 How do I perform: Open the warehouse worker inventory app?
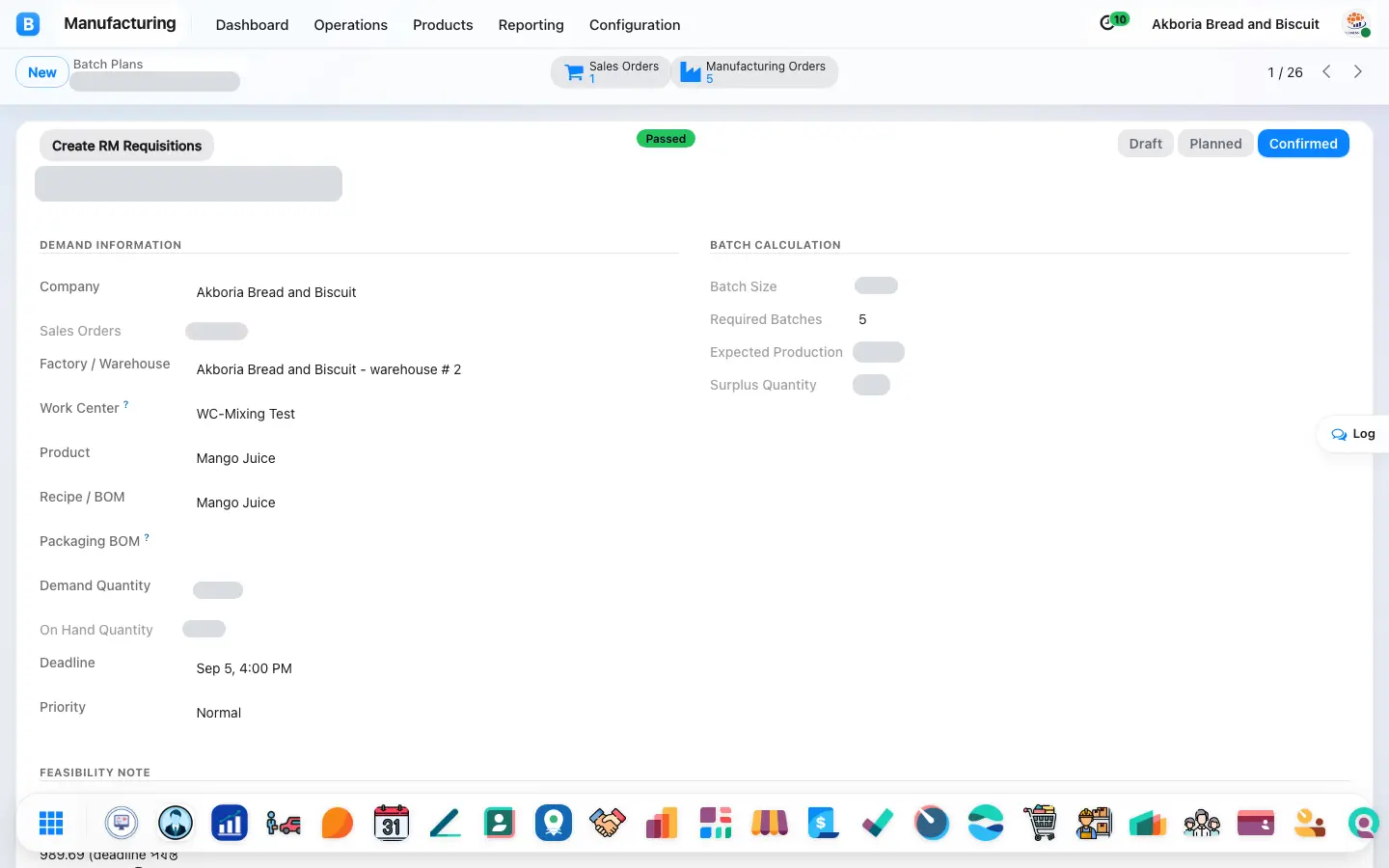(1094, 823)
